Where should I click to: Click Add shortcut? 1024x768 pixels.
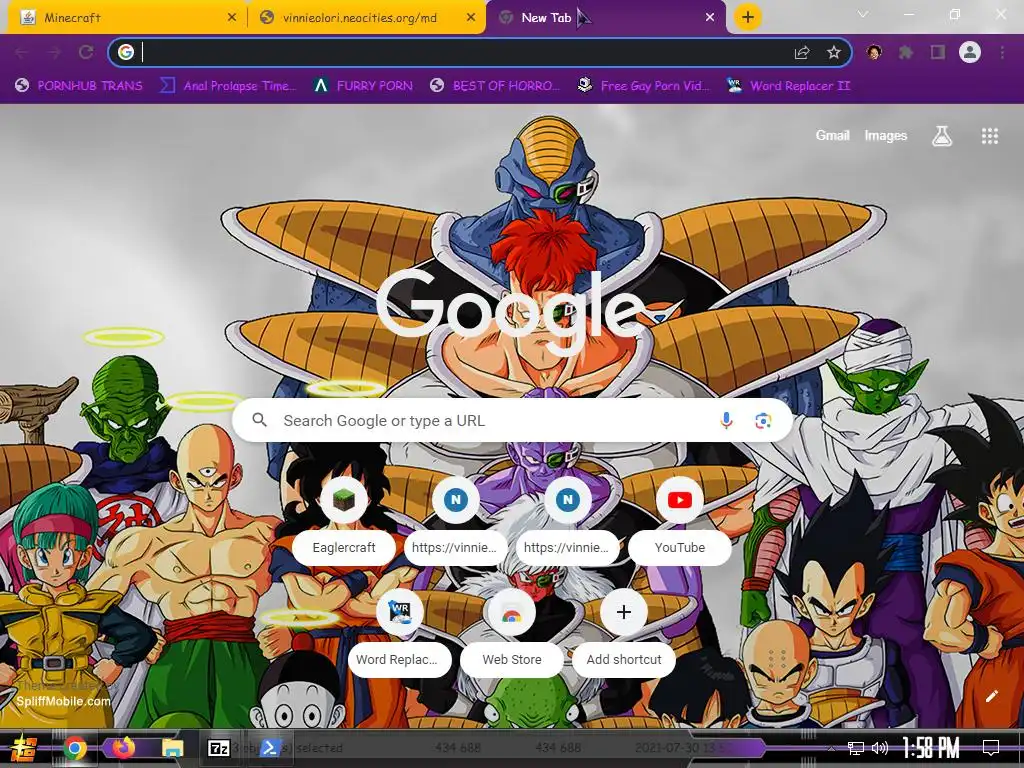point(624,635)
